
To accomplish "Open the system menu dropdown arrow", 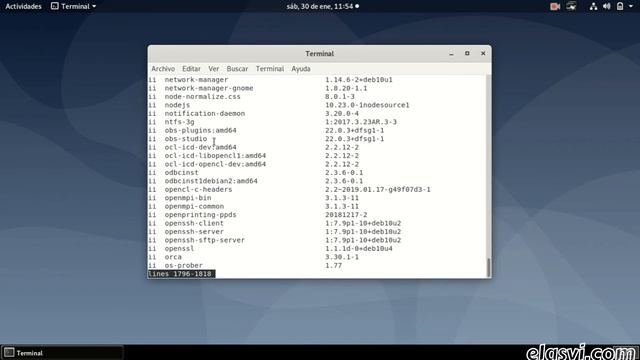I will pos(631,6).
